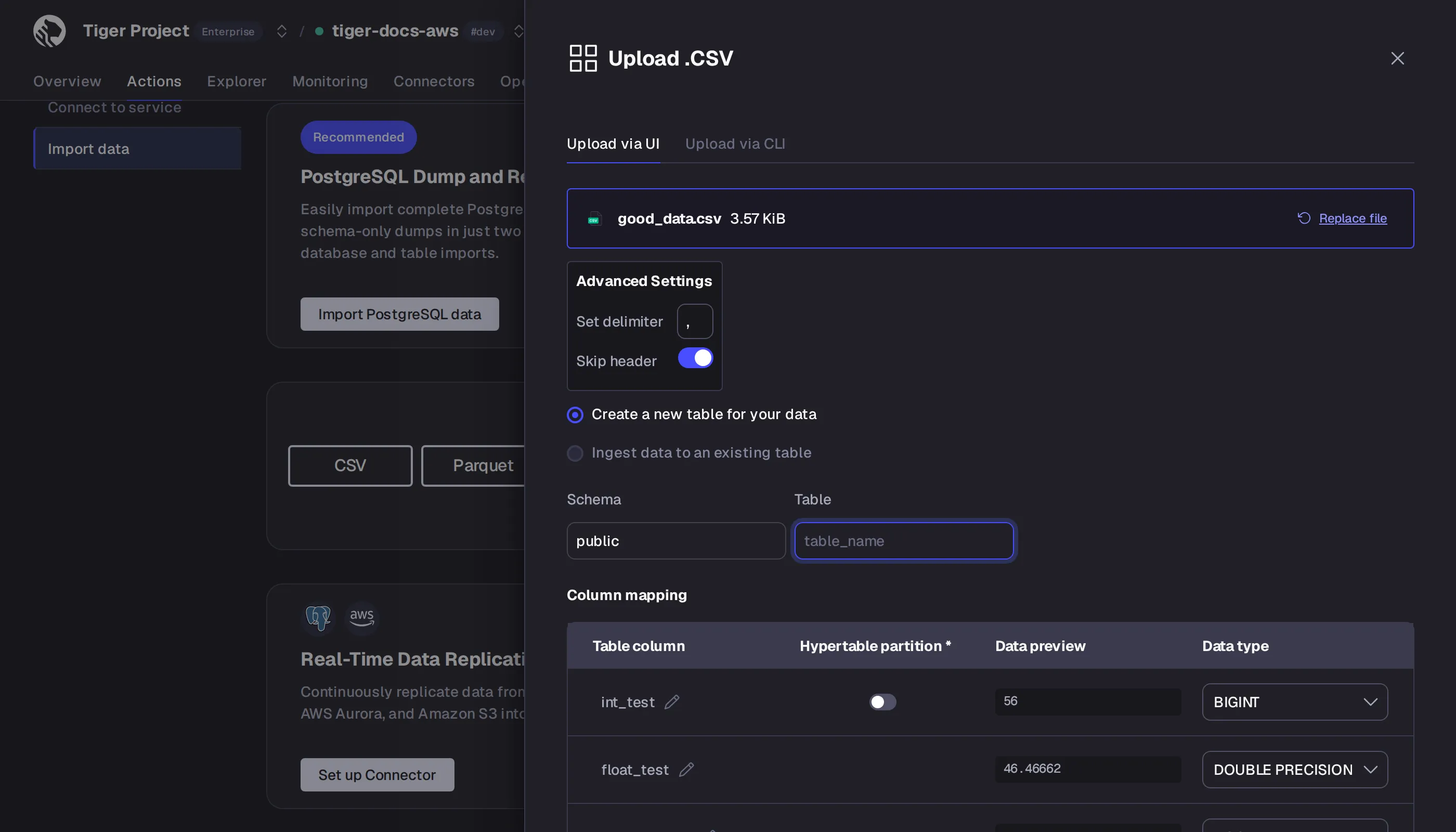Click the int_test data preview value 56
The image size is (1456, 832).
(1088, 701)
